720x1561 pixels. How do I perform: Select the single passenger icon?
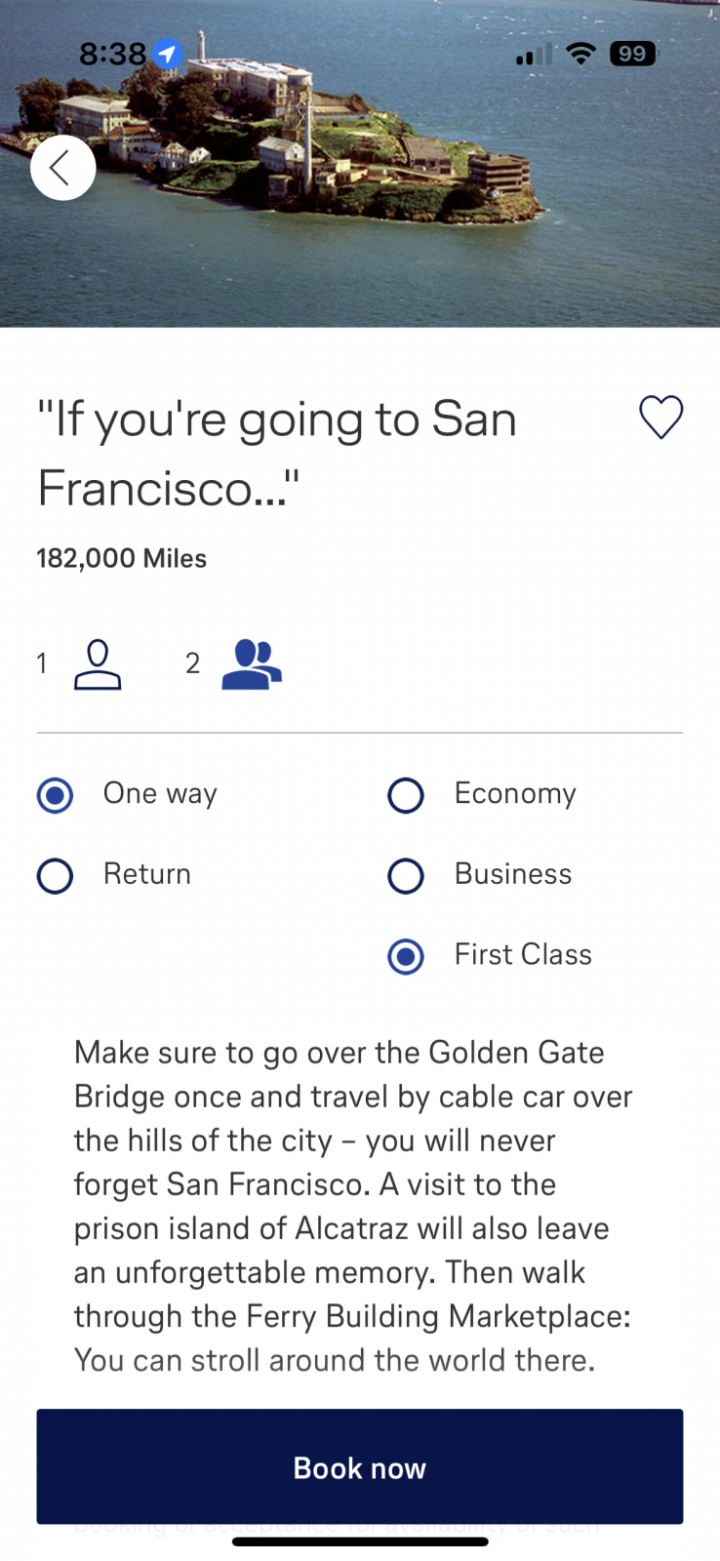tap(98, 665)
